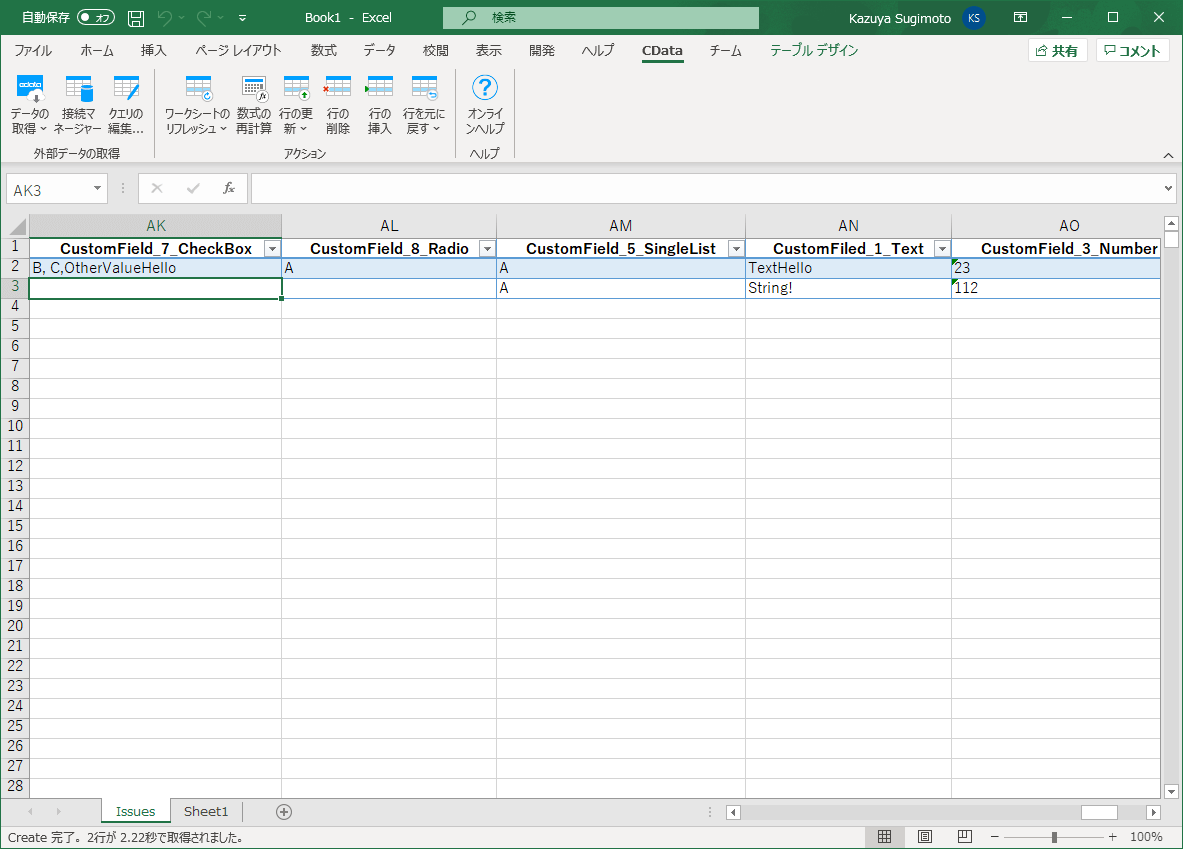This screenshot has height=849, width=1183.
Task: Select the 行の削除 (Delete Rows) icon
Action: (338, 105)
